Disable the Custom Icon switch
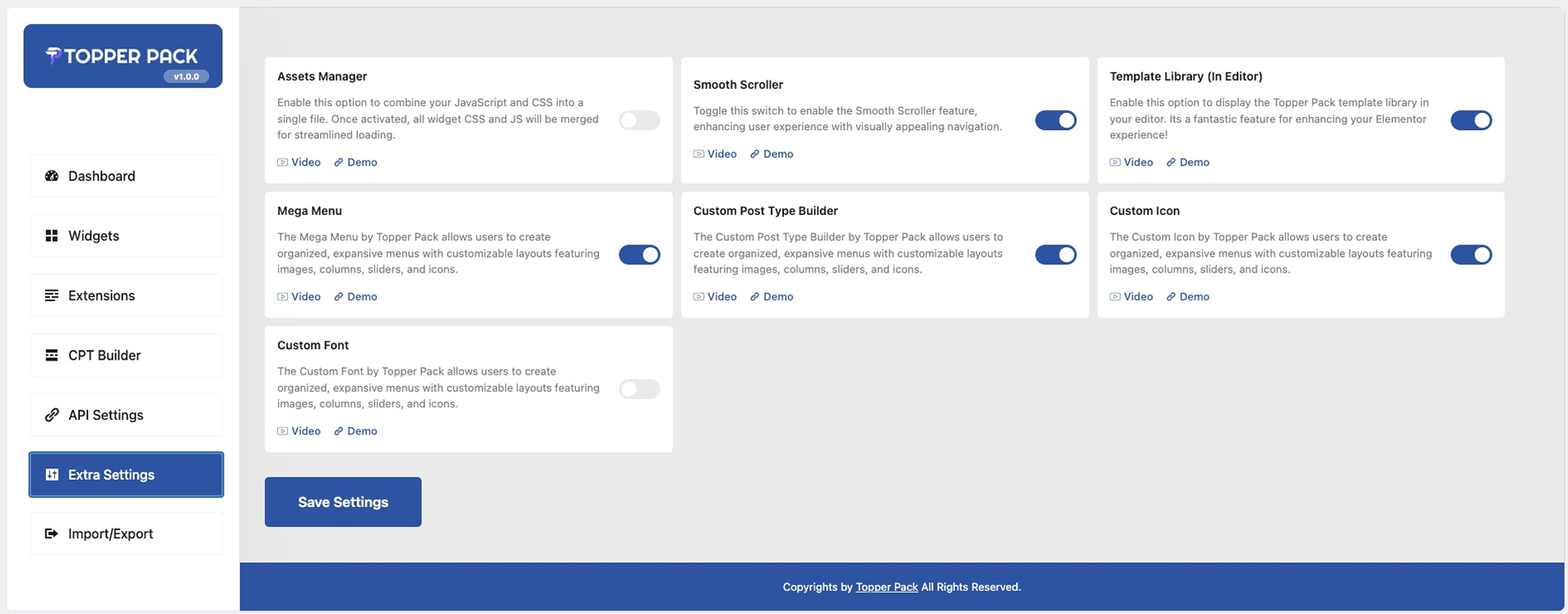Screen dimensions: 1568x614 tap(1471, 254)
